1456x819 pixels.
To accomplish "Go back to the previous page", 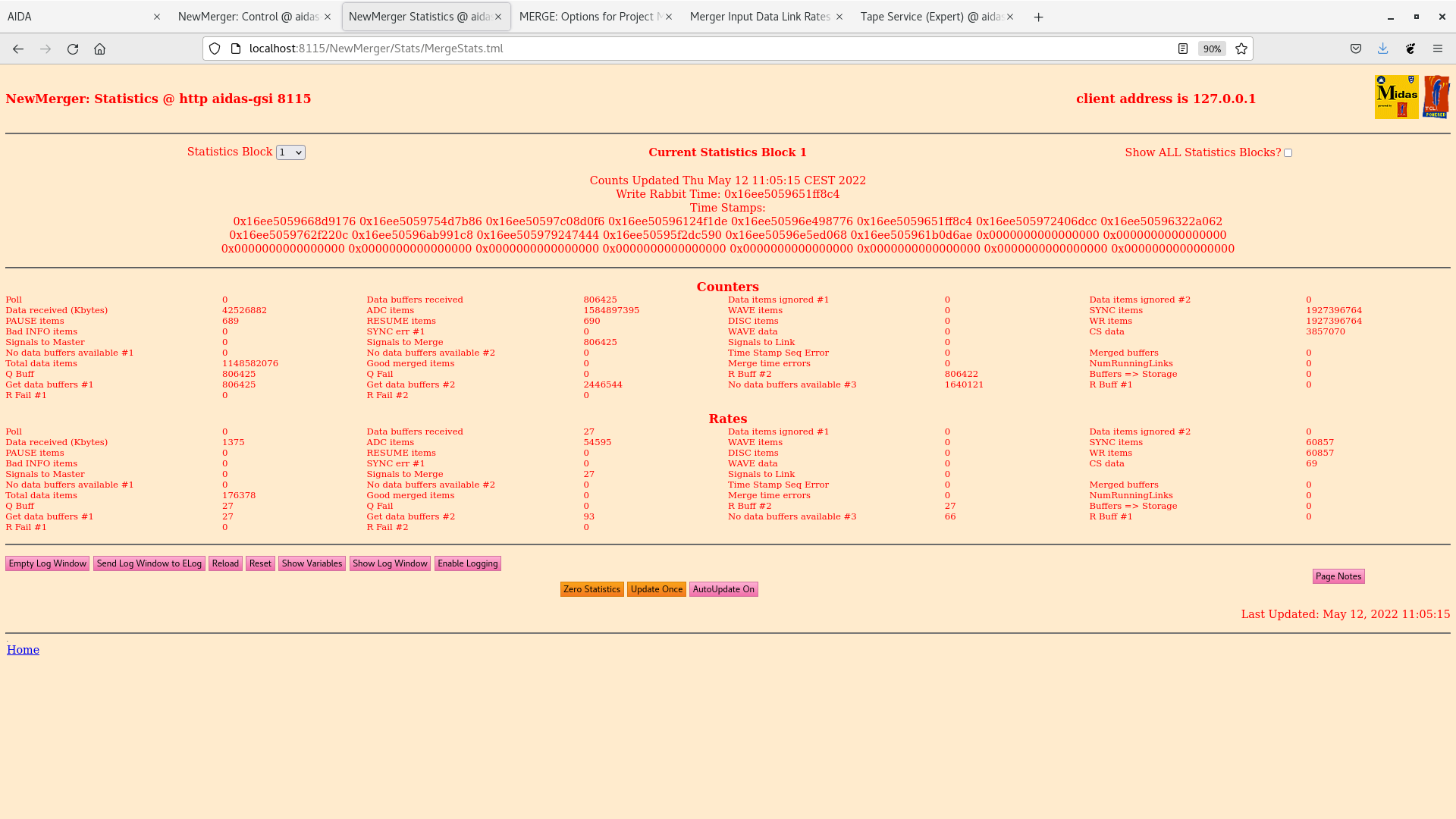I will [18, 49].
